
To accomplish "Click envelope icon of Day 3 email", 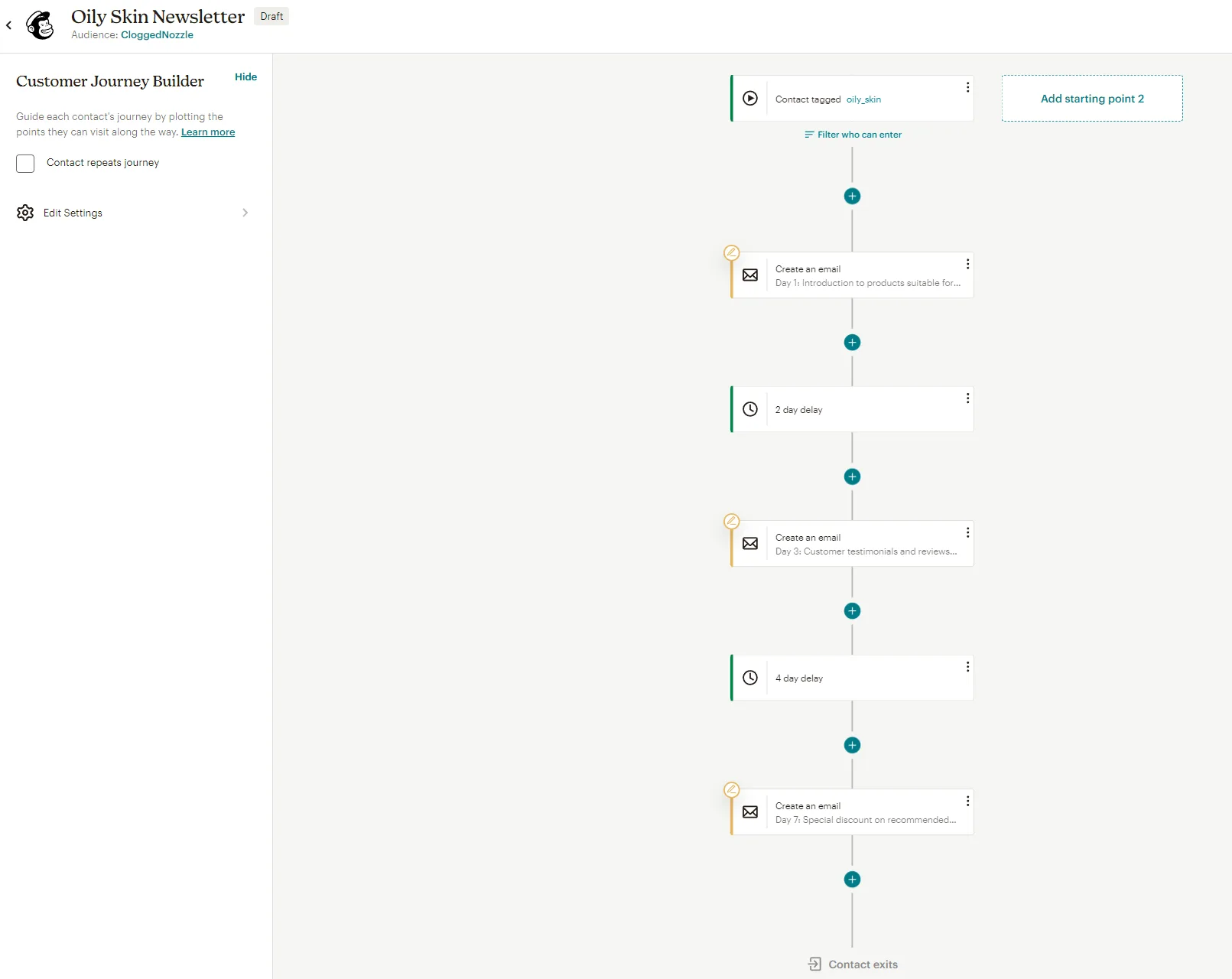I will point(750,544).
